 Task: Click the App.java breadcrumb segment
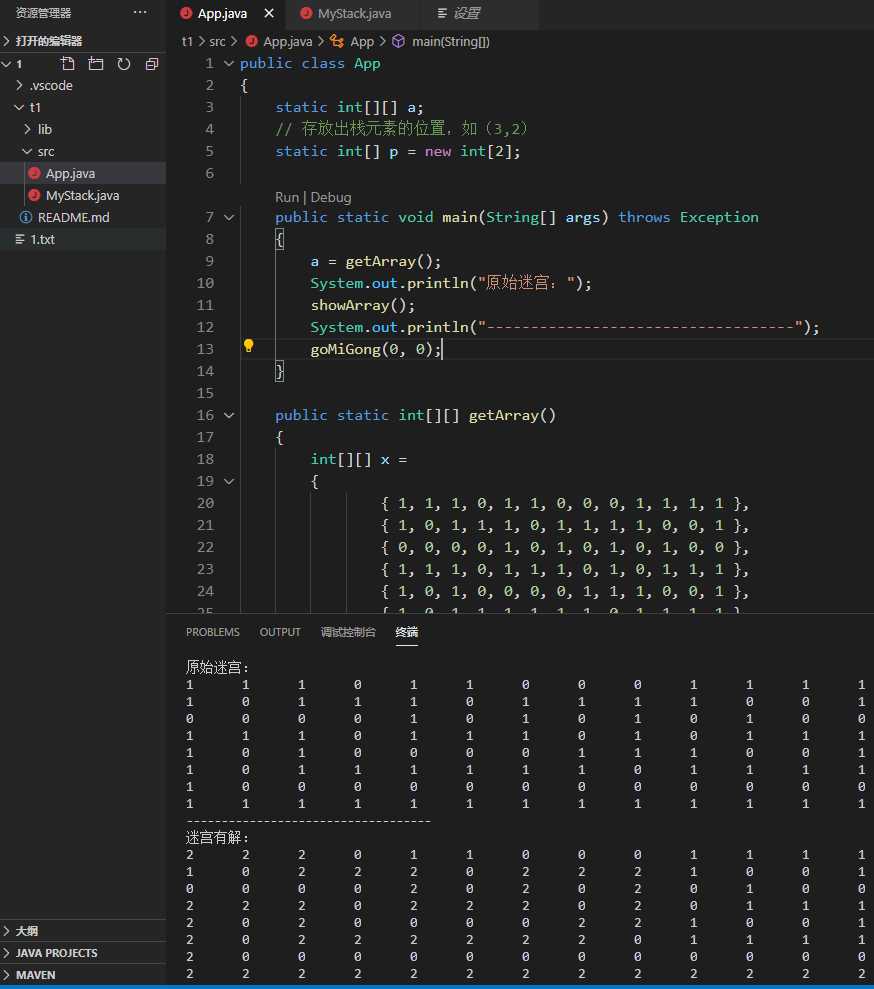[288, 42]
